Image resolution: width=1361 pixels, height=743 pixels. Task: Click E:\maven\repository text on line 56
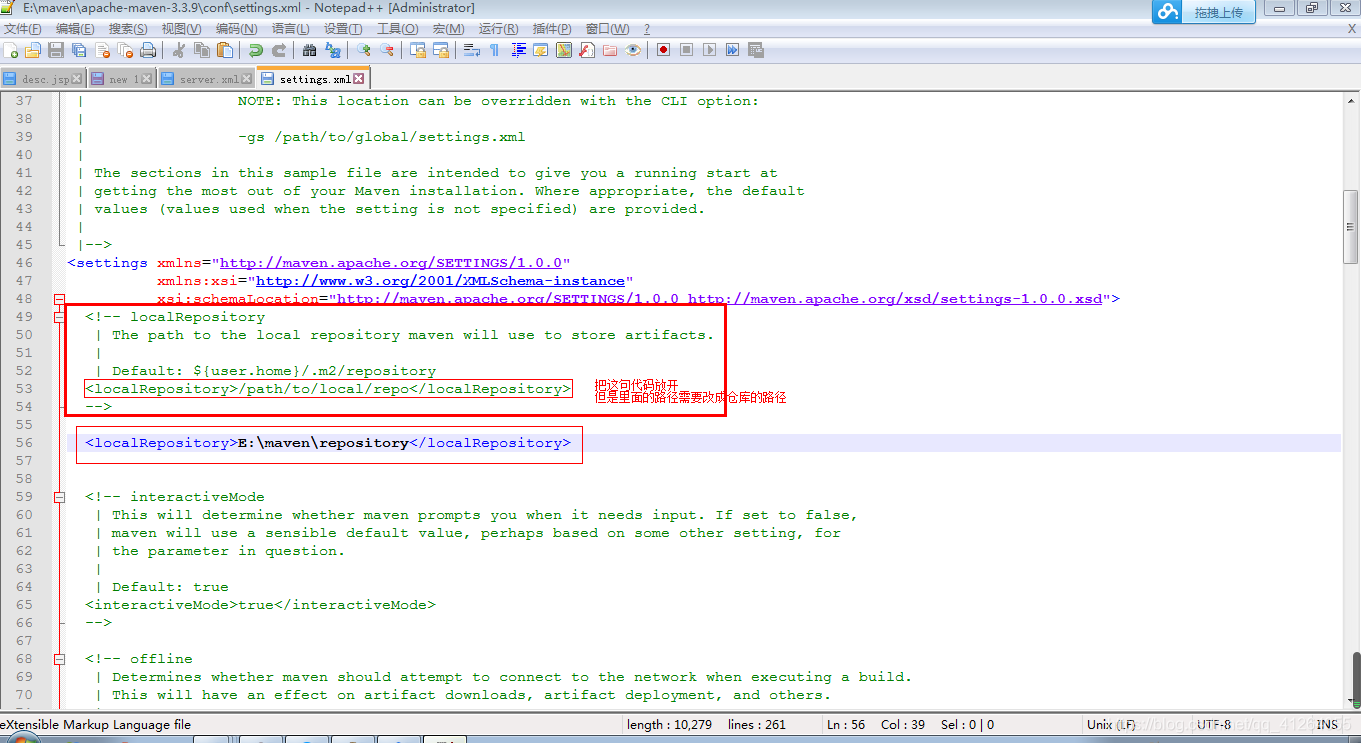point(323,443)
